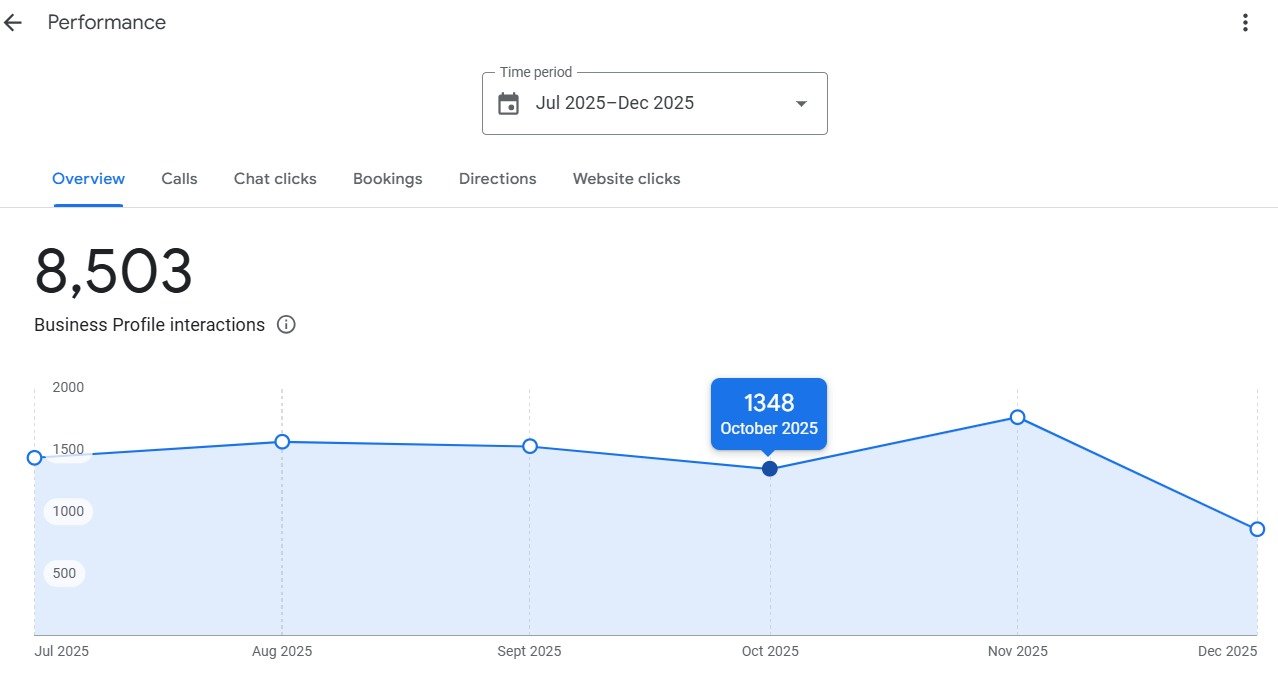1278x681 pixels.
Task: Switch to the Chat clicks tab
Action: pos(275,179)
